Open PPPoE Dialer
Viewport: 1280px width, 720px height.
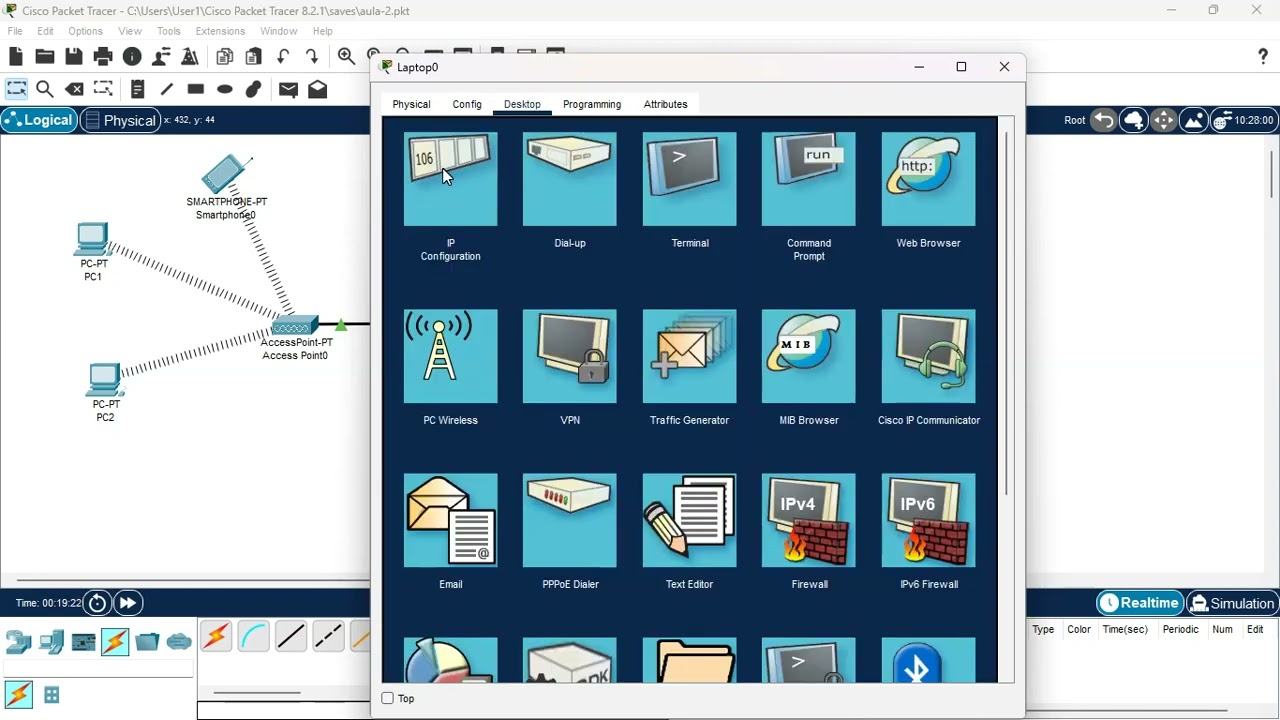tap(570, 521)
